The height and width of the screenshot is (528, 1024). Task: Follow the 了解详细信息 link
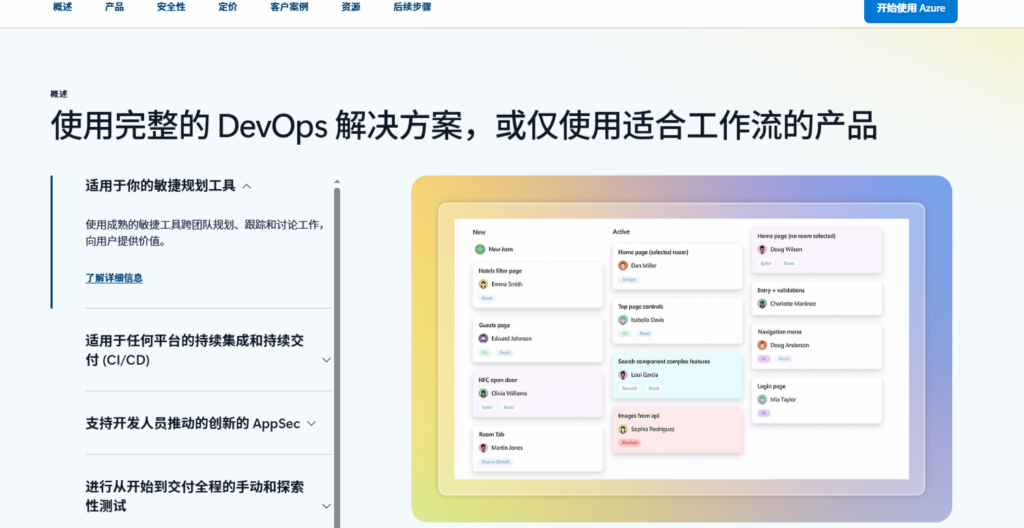114,278
